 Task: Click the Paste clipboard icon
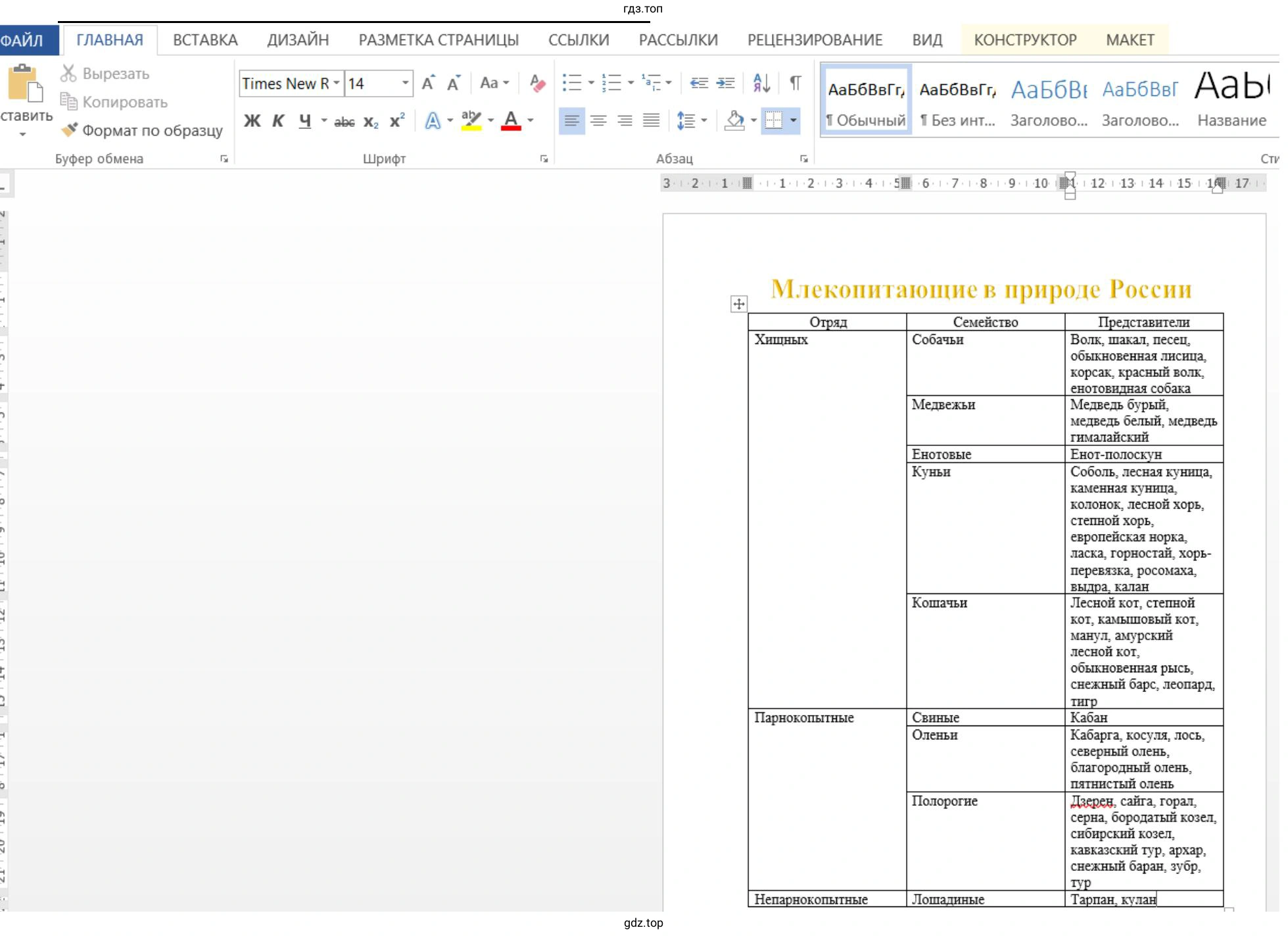click(25, 84)
